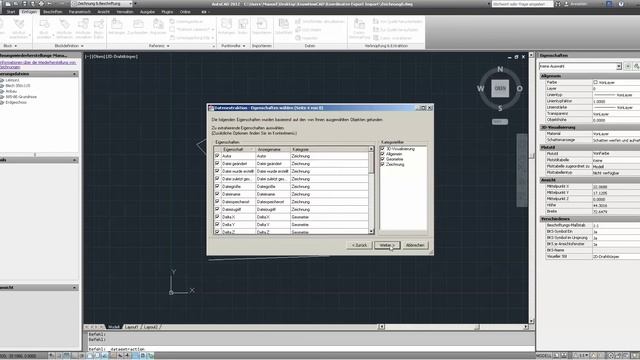640x360 pixels.
Task: Open the Parametrisch ribbon tab
Action: tap(80, 12)
